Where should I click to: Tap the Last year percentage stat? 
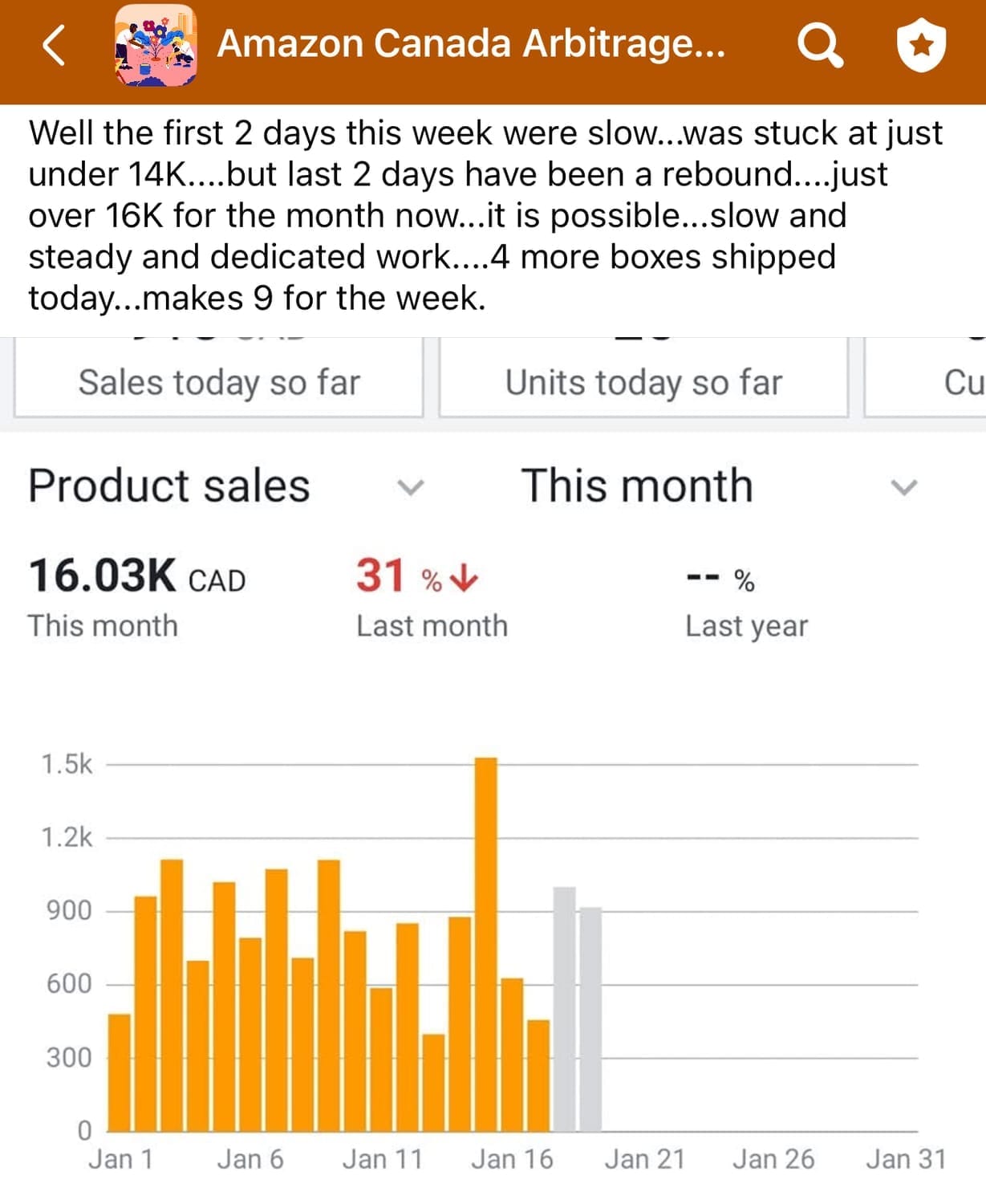(720, 580)
